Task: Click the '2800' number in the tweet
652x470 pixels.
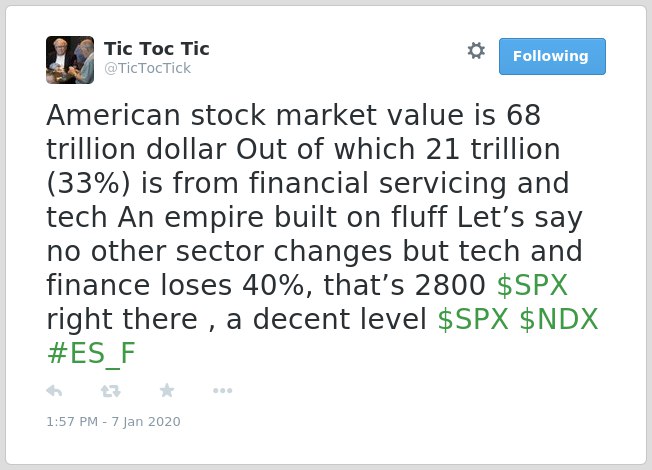Action: tap(450, 285)
